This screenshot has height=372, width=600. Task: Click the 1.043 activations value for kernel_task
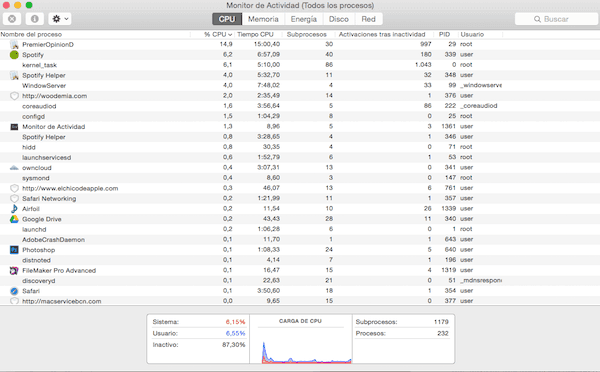point(423,65)
